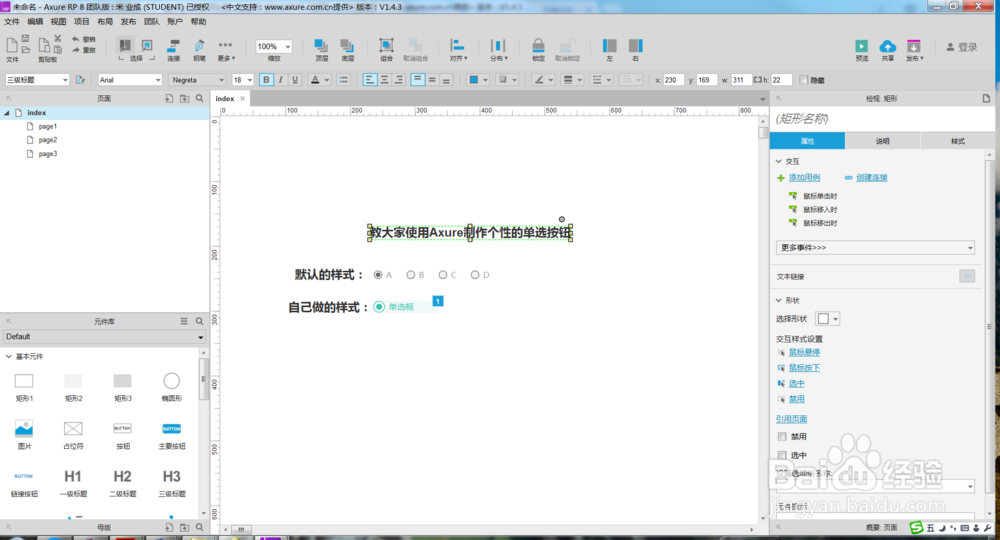Select the connector (连接) tool
This screenshot has height=540, width=1000.
point(173,50)
